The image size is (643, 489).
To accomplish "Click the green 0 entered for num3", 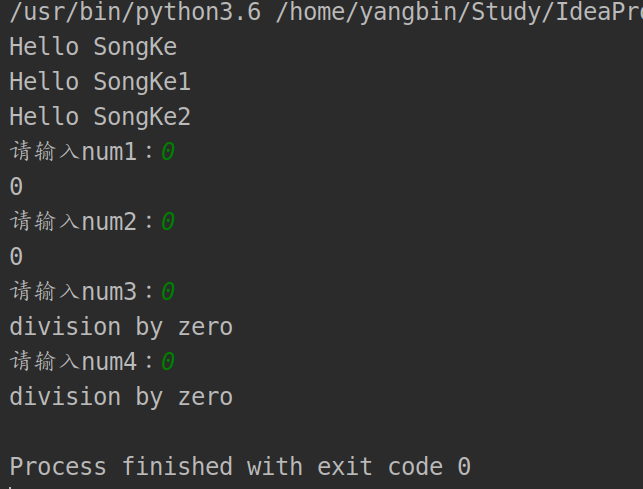I will click(x=168, y=291).
